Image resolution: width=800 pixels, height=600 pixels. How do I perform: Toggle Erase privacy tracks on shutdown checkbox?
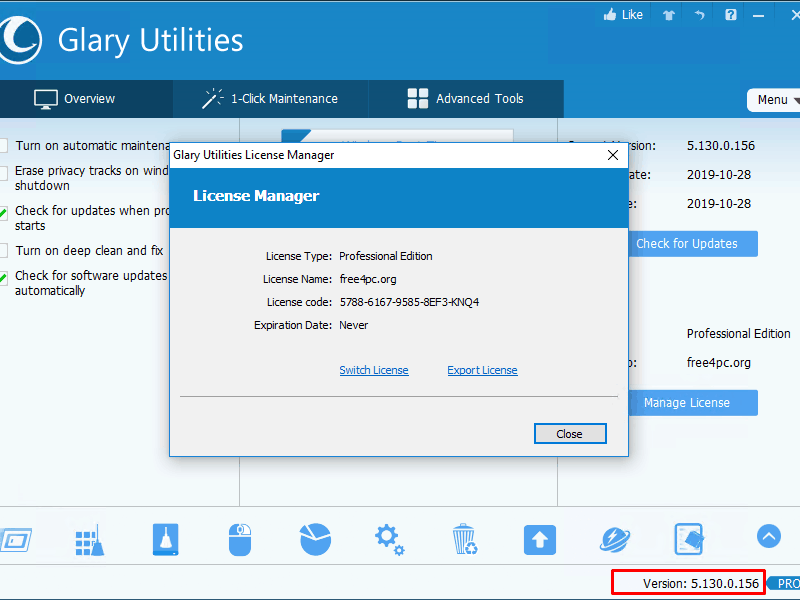tap(3, 173)
